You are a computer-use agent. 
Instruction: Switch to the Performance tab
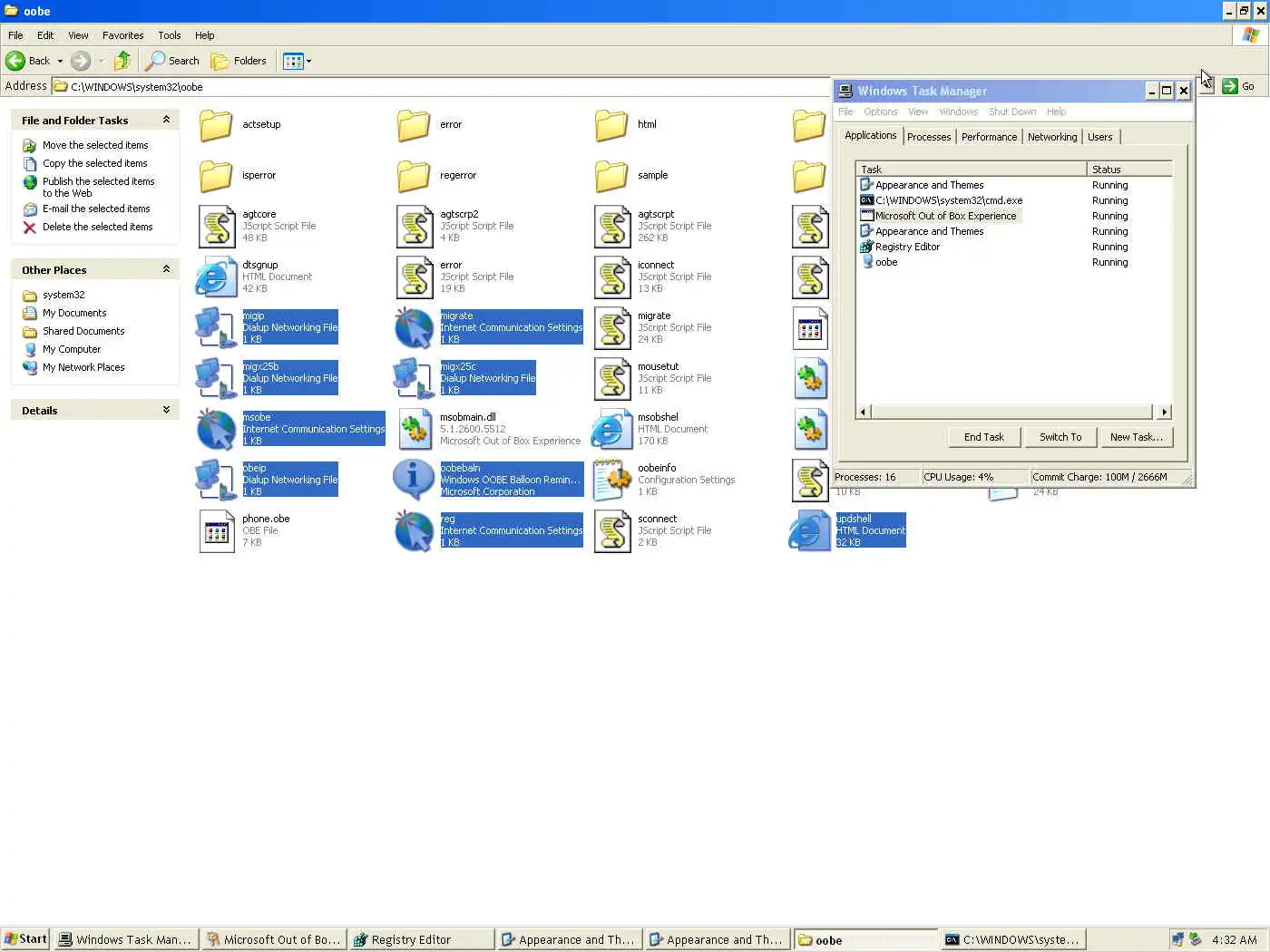point(989,137)
